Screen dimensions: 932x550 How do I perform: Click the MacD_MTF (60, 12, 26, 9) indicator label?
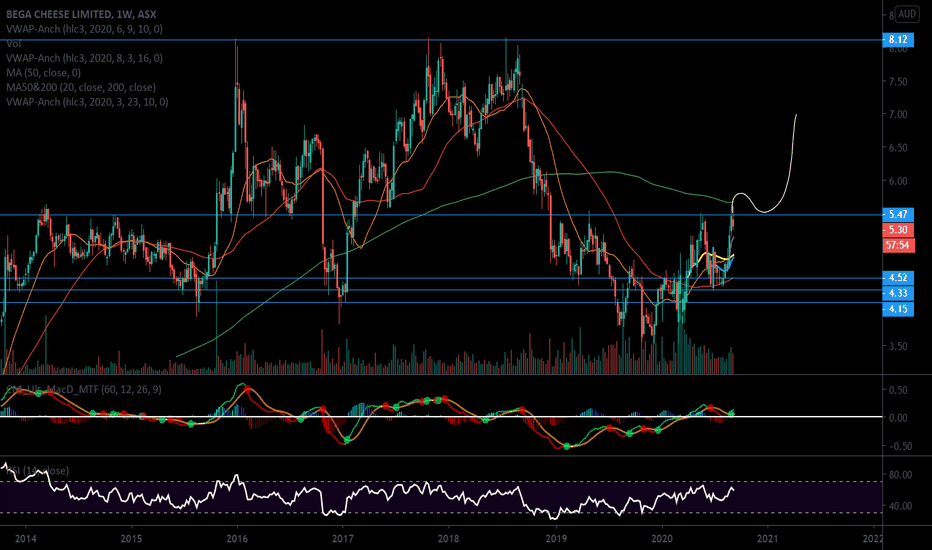[84, 389]
